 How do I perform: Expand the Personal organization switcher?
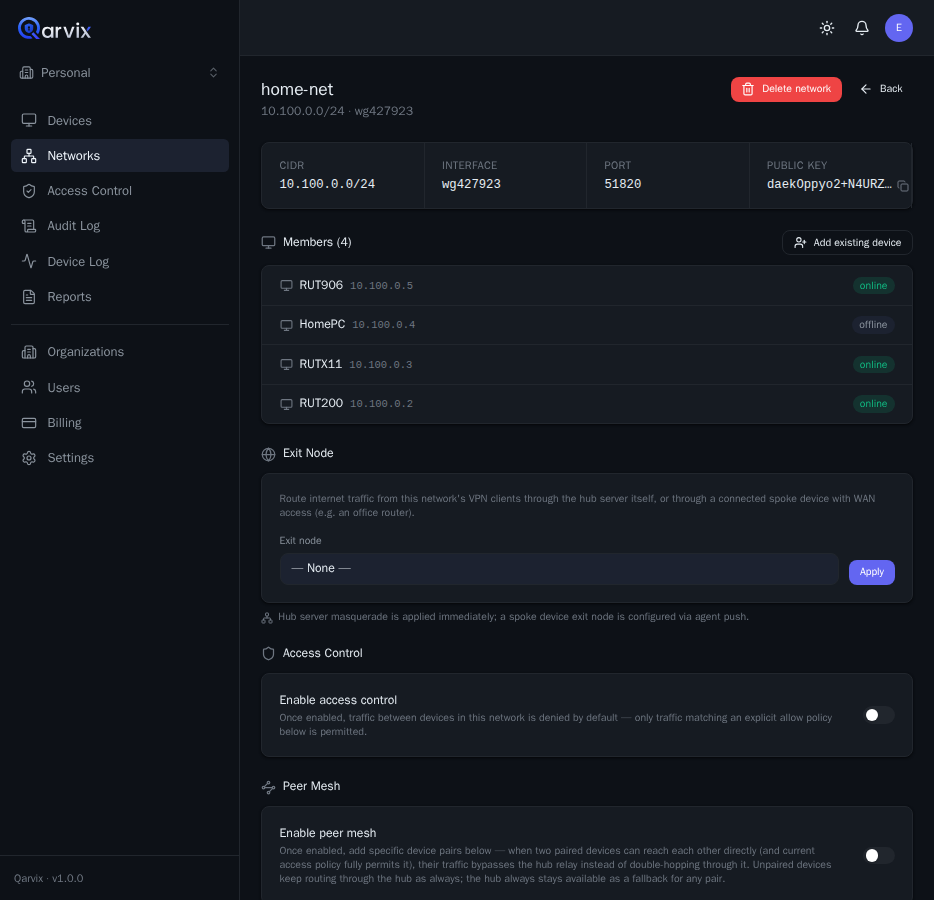(x=120, y=73)
